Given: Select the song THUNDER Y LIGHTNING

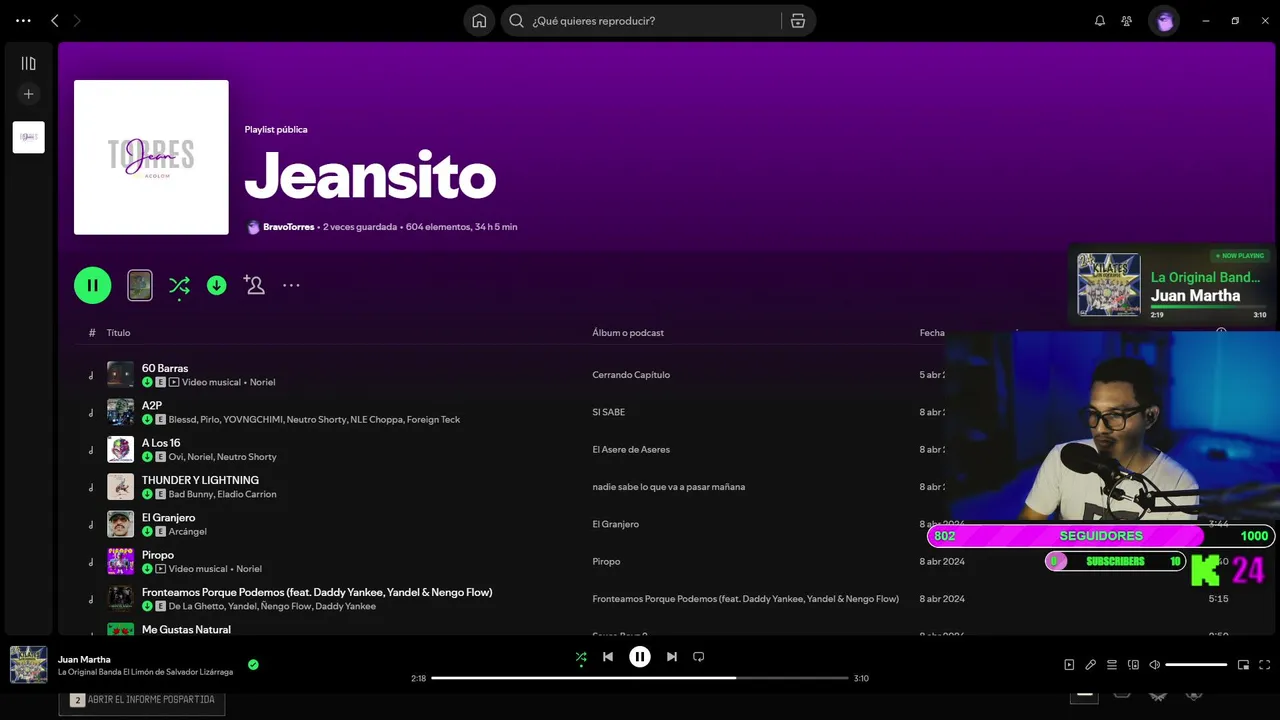Looking at the screenshot, I should (x=200, y=480).
